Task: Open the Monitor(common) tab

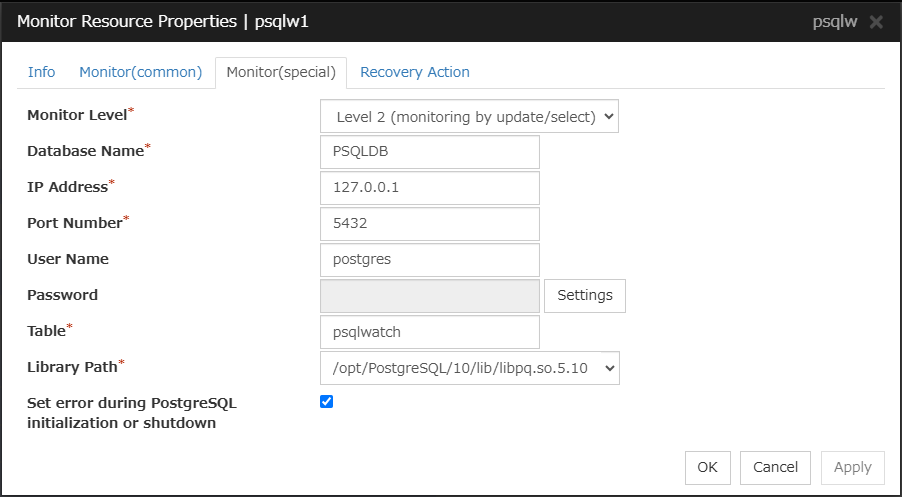Action: point(141,72)
